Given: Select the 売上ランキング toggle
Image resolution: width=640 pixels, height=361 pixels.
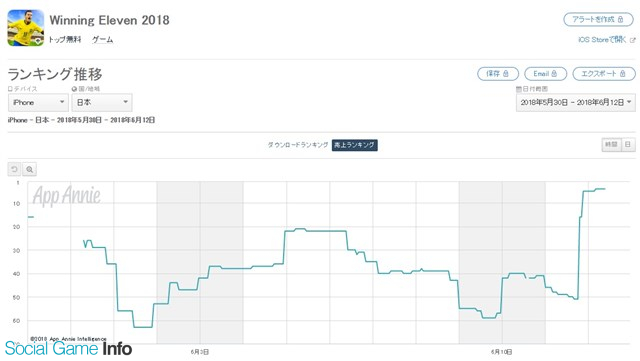Looking at the screenshot, I should (354, 145).
